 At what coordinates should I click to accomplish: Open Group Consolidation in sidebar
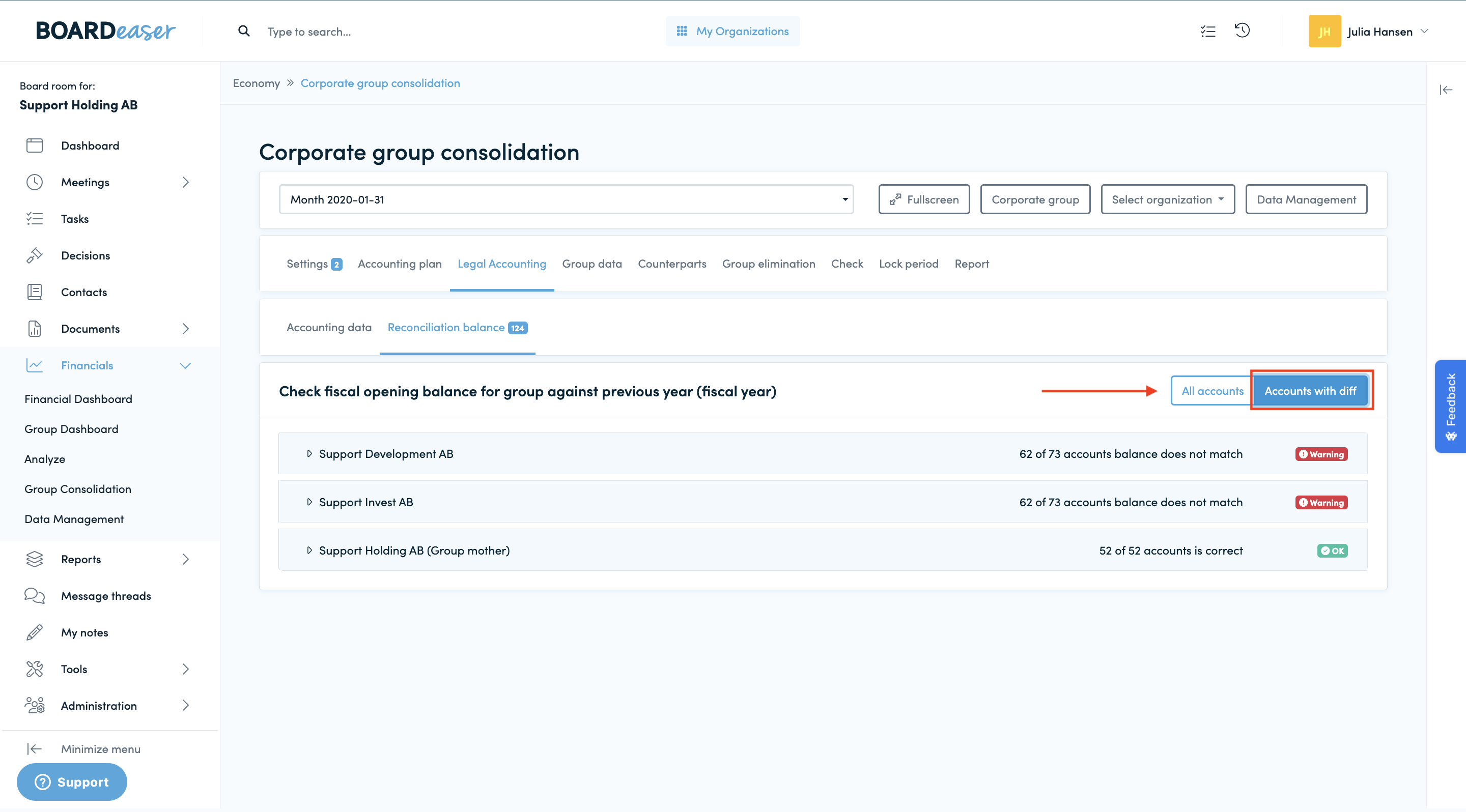77,489
